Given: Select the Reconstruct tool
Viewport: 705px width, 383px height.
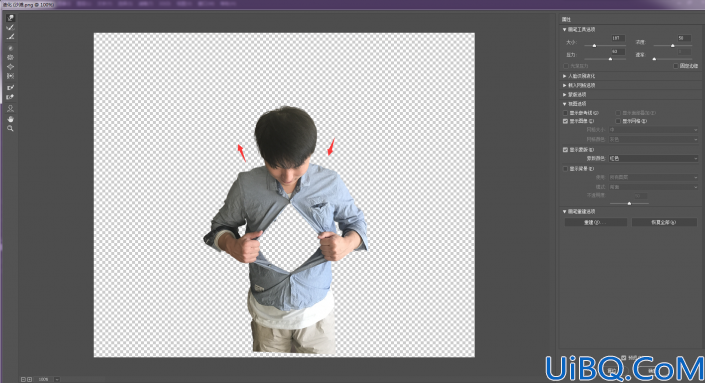Looking at the screenshot, I should click(10, 27).
